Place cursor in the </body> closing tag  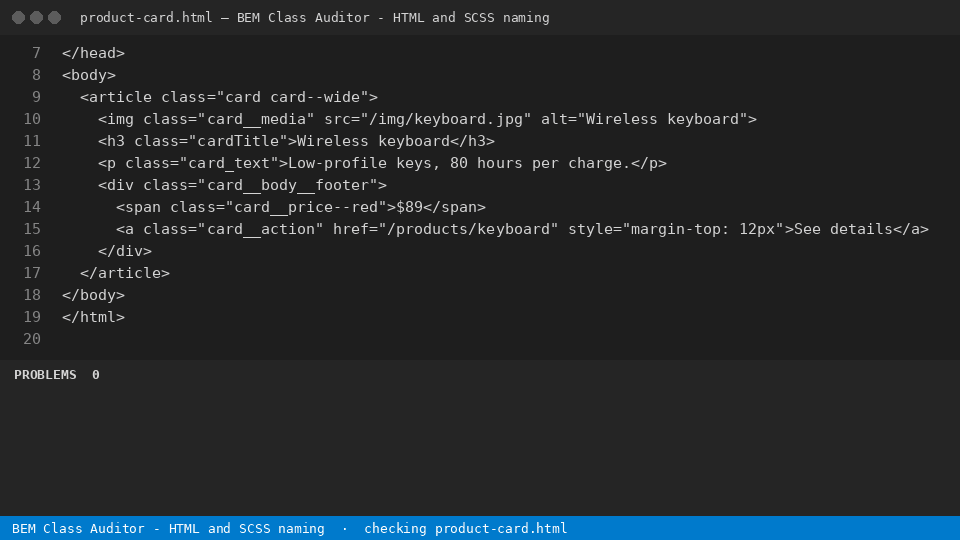[x=93, y=295]
